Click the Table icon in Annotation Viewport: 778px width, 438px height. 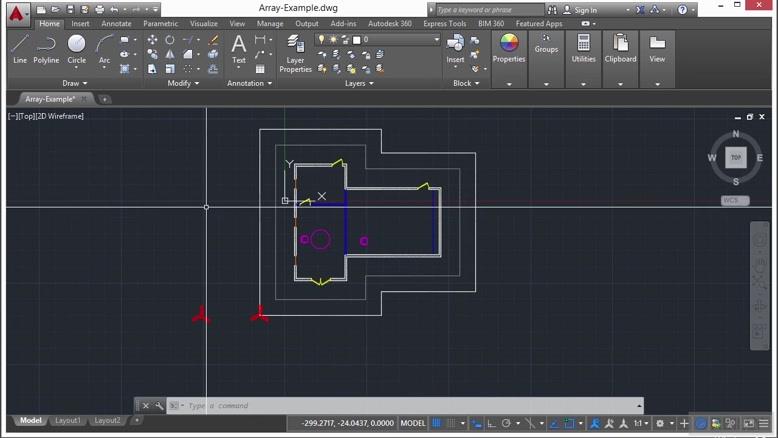coord(260,69)
